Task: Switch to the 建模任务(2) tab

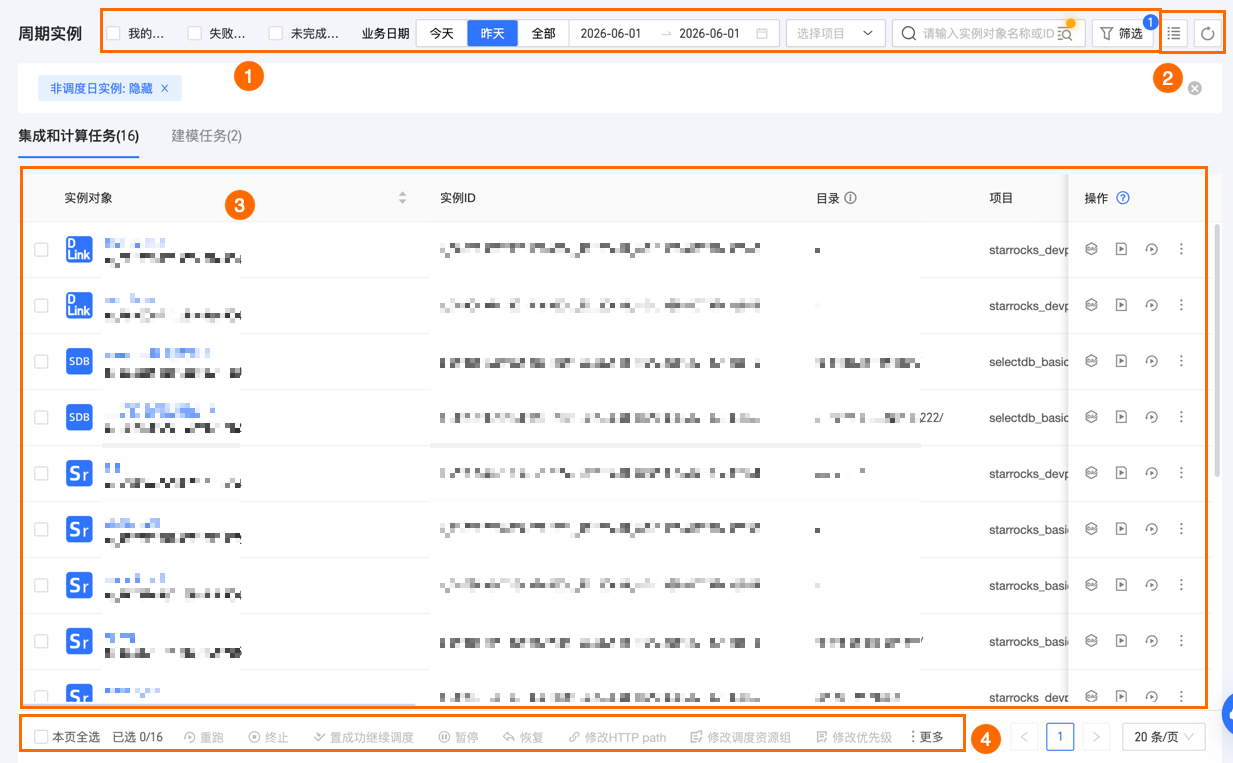Action: point(206,136)
